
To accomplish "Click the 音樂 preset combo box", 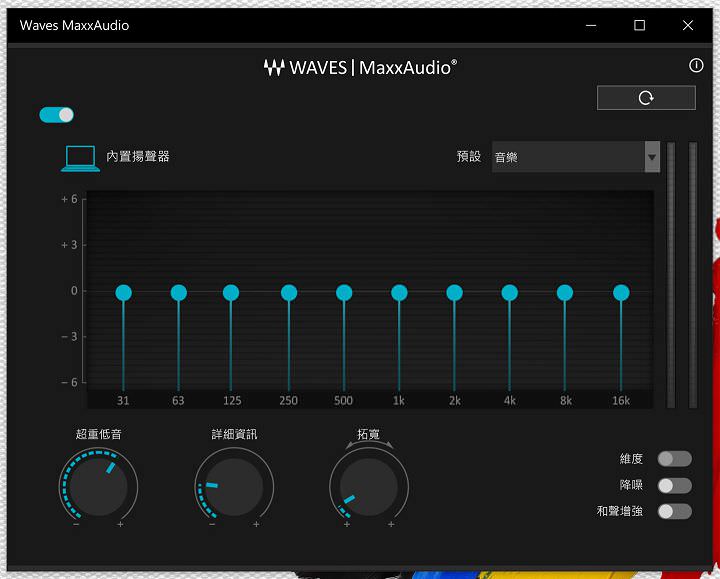I will [x=567, y=157].
